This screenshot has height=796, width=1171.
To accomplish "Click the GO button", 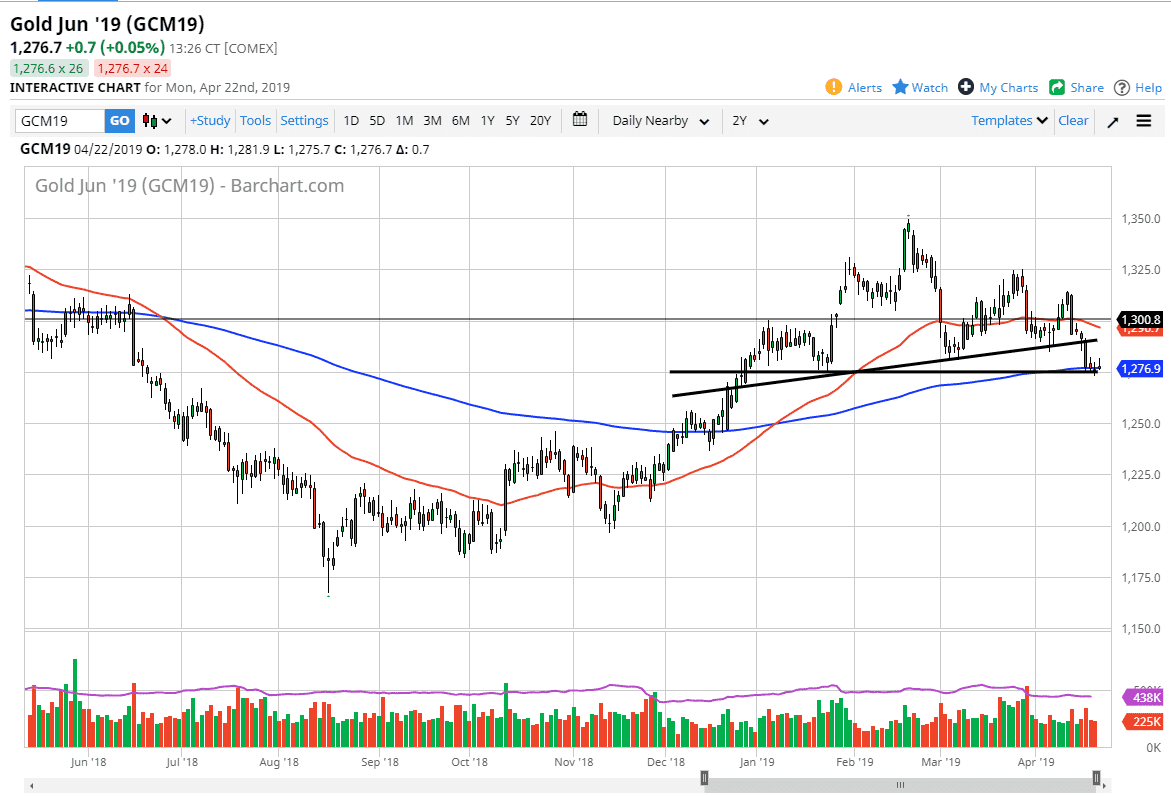I will point(119,119).
